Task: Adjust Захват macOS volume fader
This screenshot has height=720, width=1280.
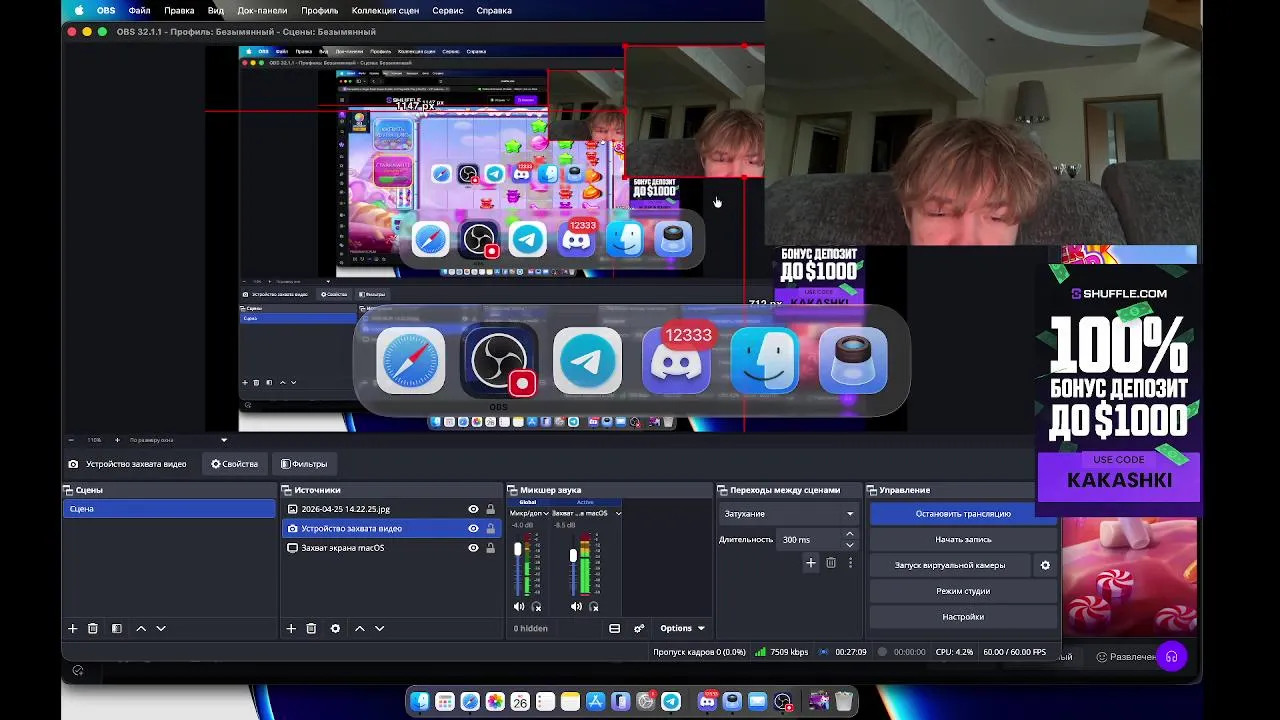Action: tap(573, 555)
